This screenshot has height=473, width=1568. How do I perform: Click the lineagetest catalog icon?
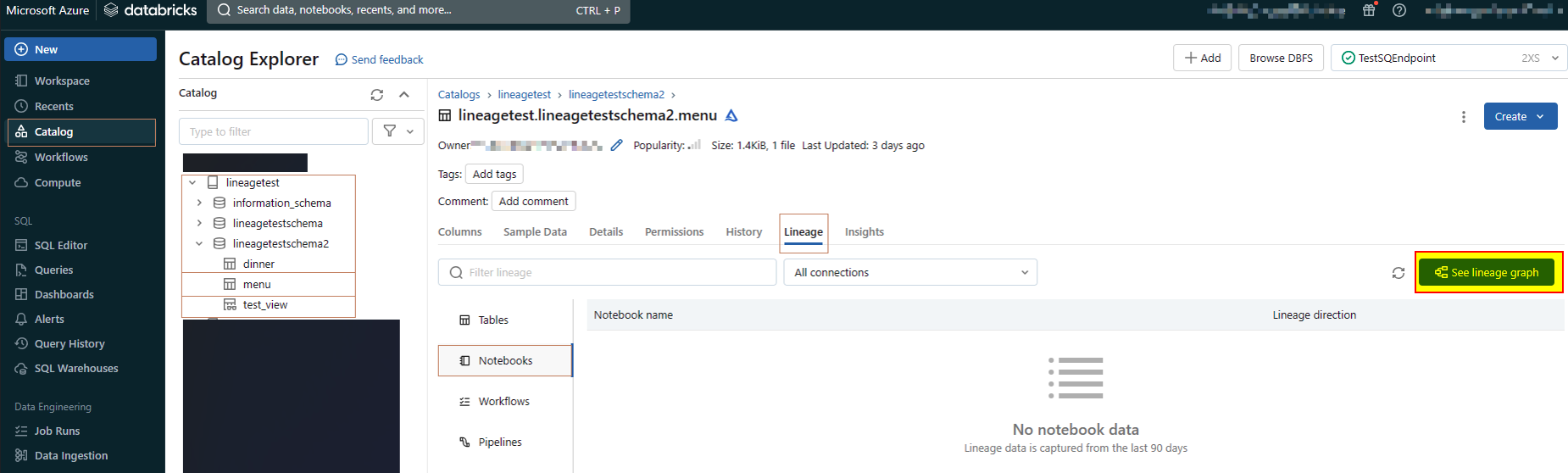coord(213,182)
